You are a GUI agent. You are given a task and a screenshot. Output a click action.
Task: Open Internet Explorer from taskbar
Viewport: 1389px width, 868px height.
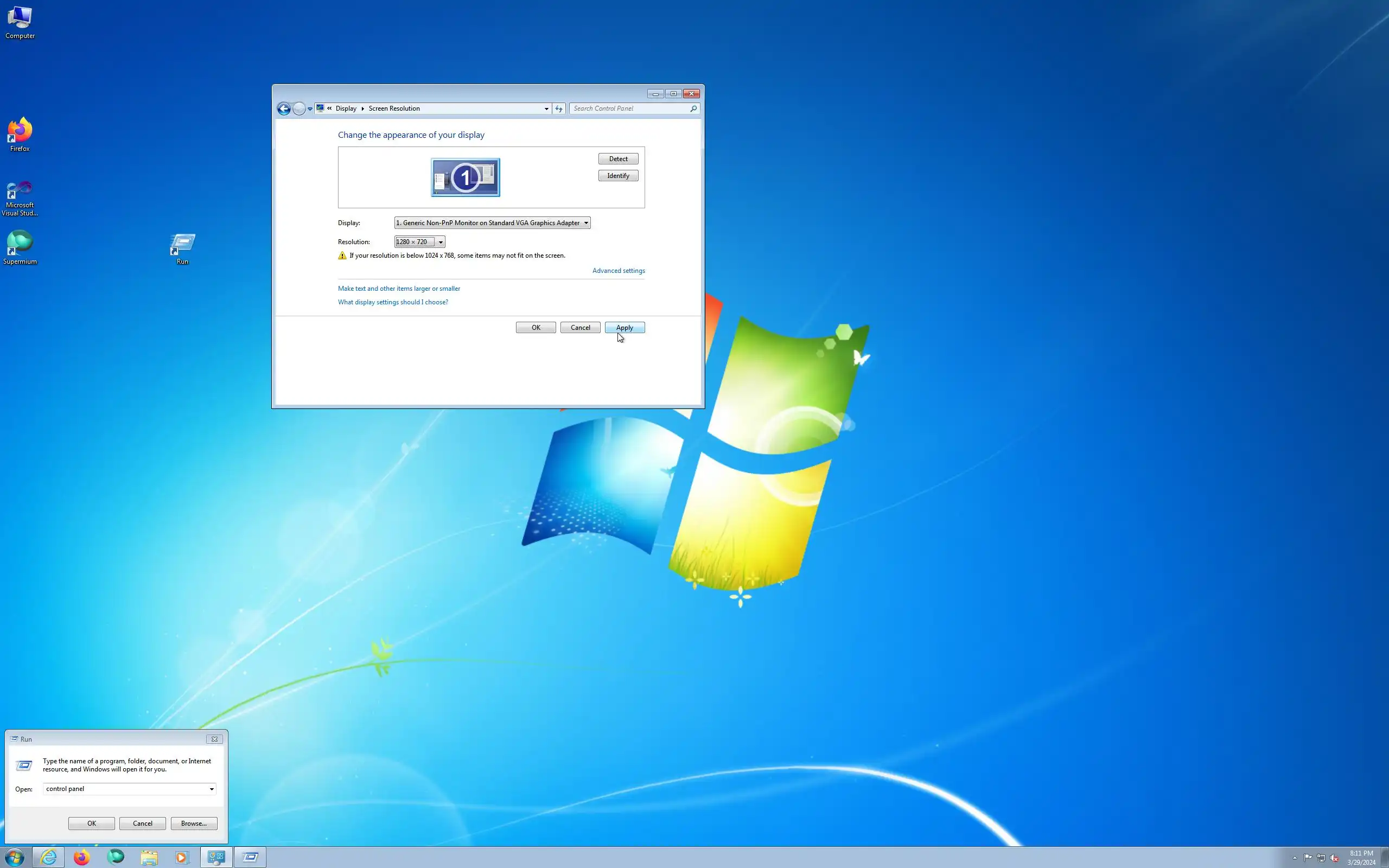click(x=48, y=857)
